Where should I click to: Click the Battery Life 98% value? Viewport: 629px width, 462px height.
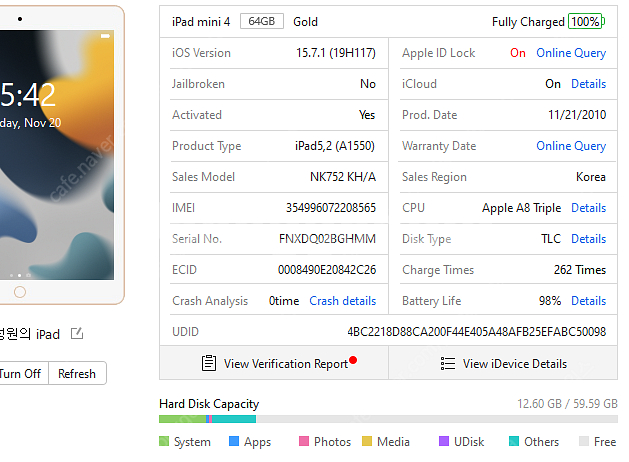pyautogui.click(x=550, y=301)
